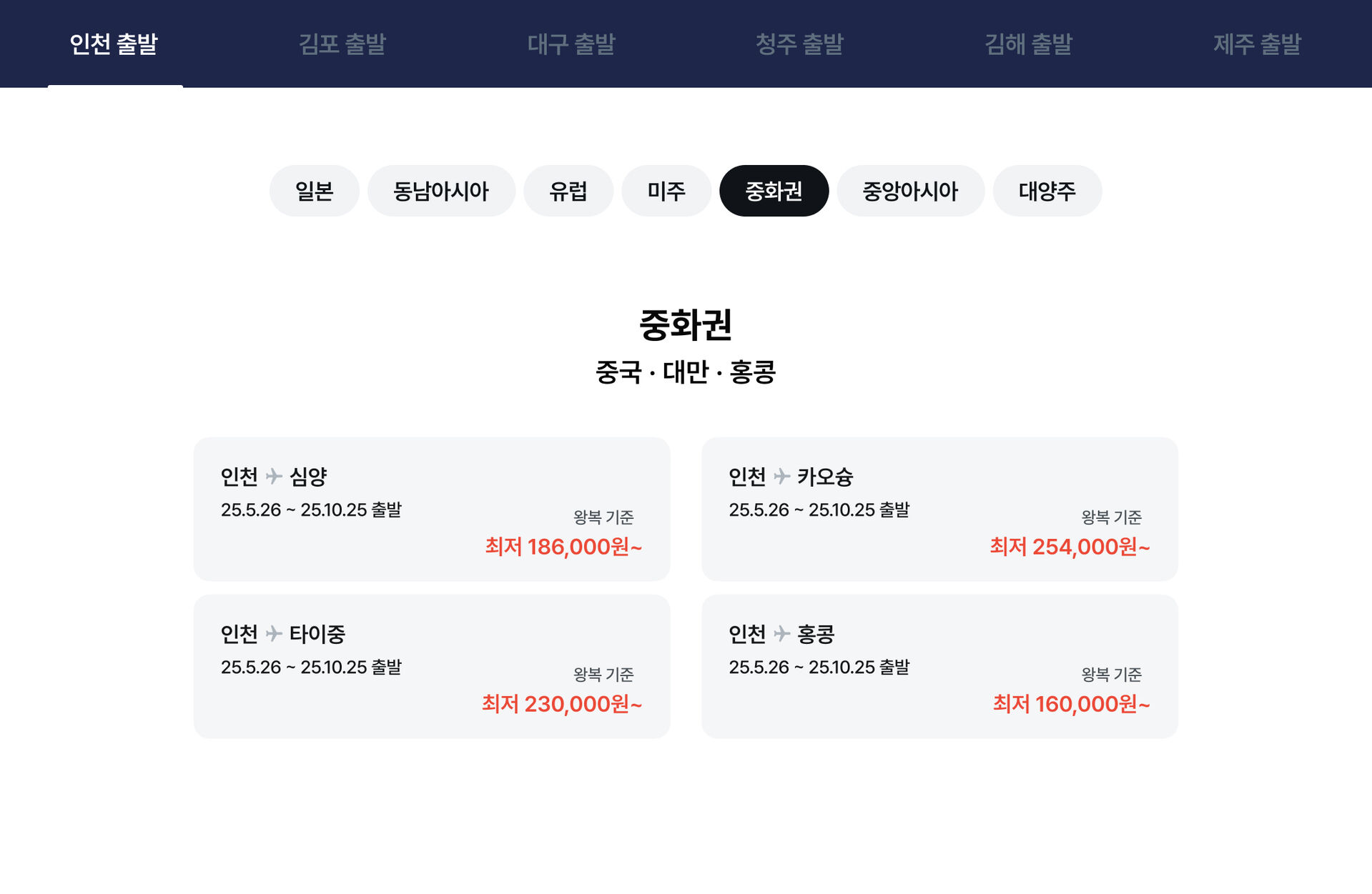Click the airplane icon on the 홍콩 card
Viewport: 1372px width, 894px height.
pos(781,633)
